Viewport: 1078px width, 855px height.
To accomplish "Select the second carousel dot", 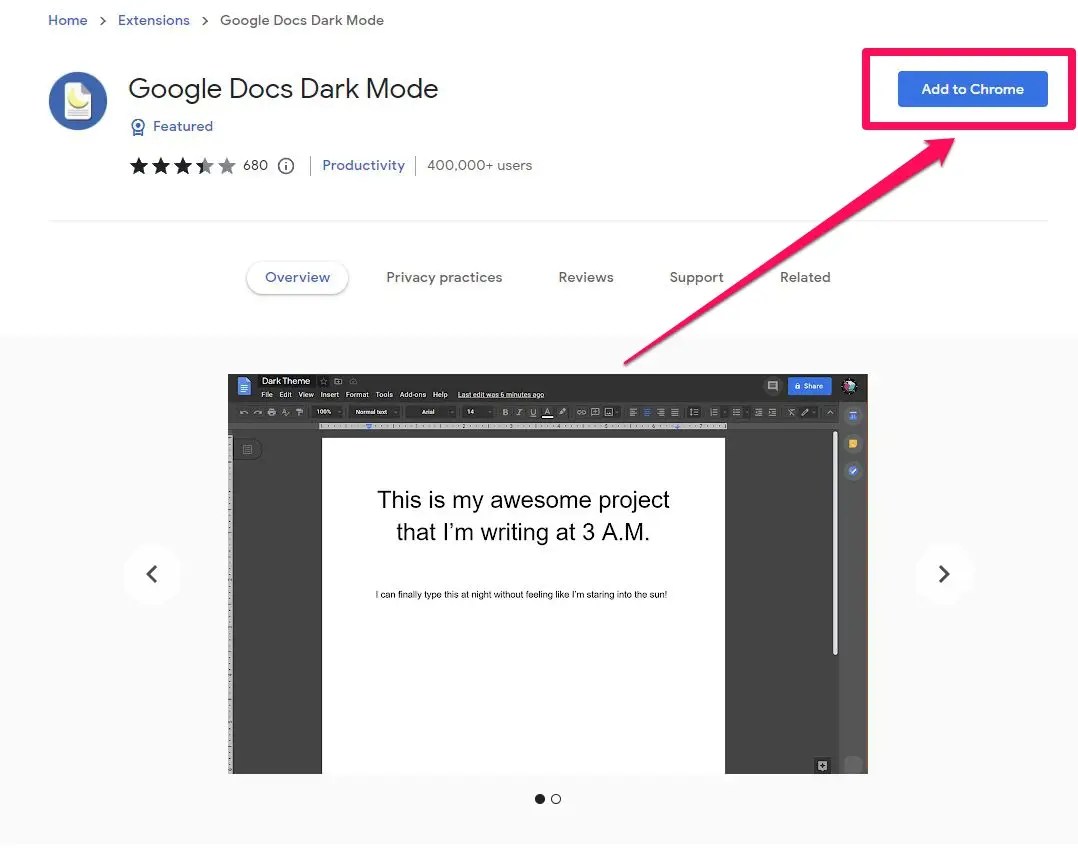I will pyautogui.click(x=556, y=799).
